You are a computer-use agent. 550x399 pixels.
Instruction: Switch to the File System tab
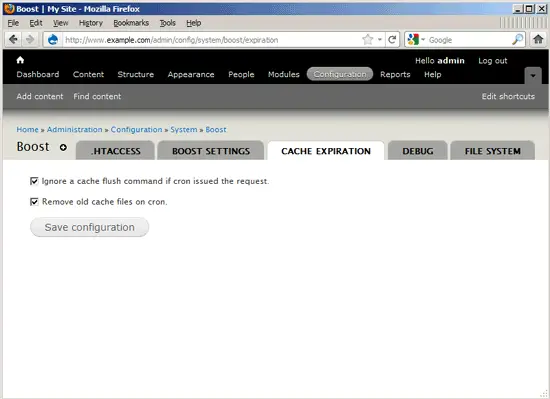tap(492, 151)
